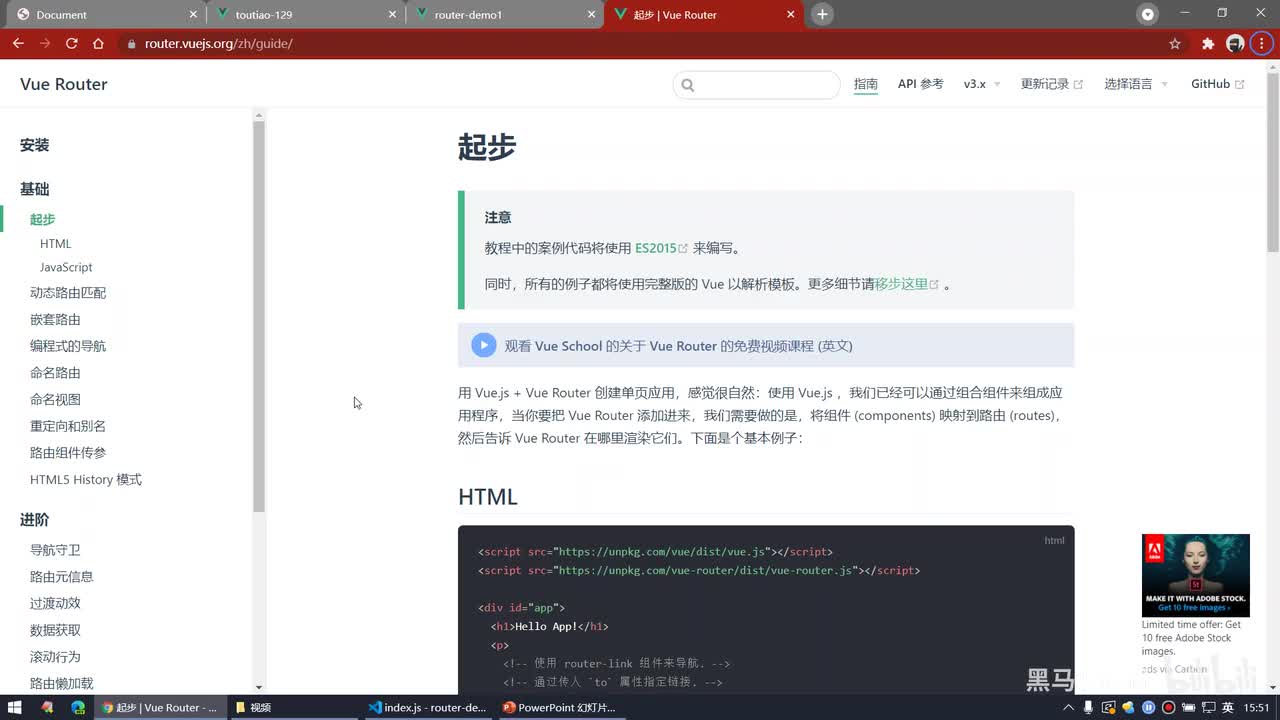
Task: Open 命名路由 in sidebar
Action: click(55, 373)
